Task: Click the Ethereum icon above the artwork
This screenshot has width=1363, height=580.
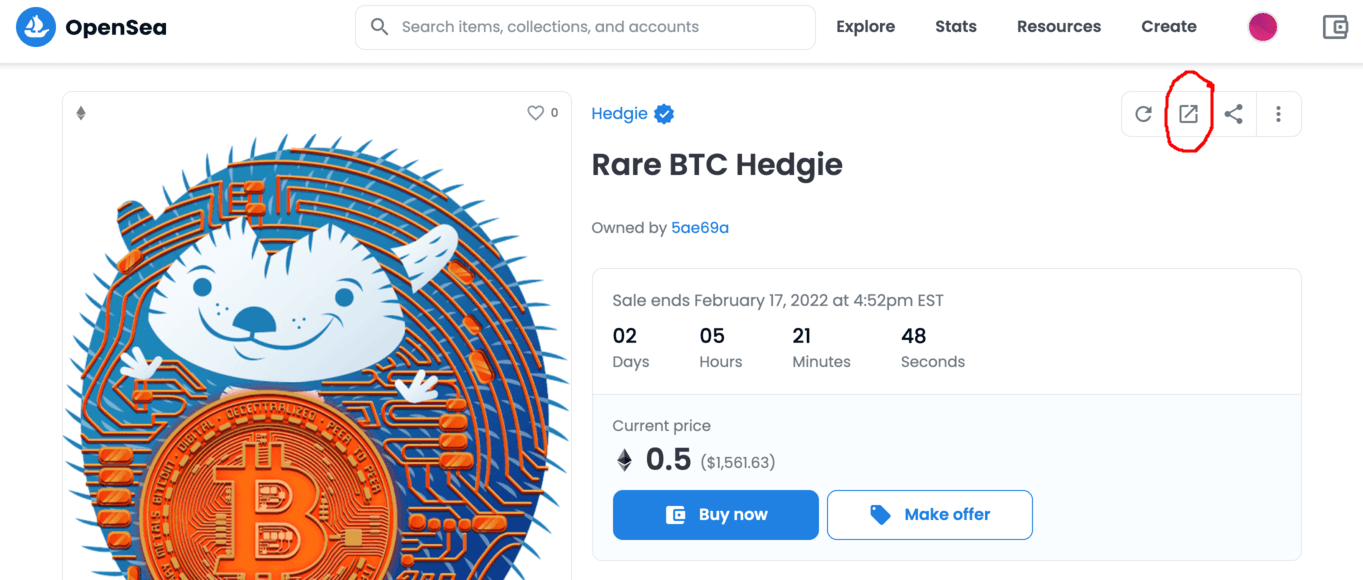Action: 81,113
